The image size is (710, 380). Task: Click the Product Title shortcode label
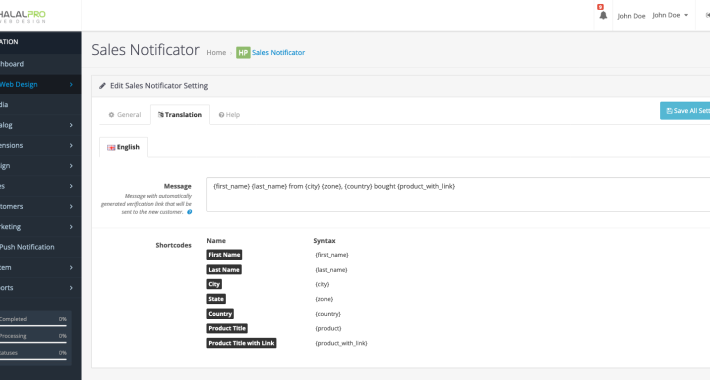point(227,328)
